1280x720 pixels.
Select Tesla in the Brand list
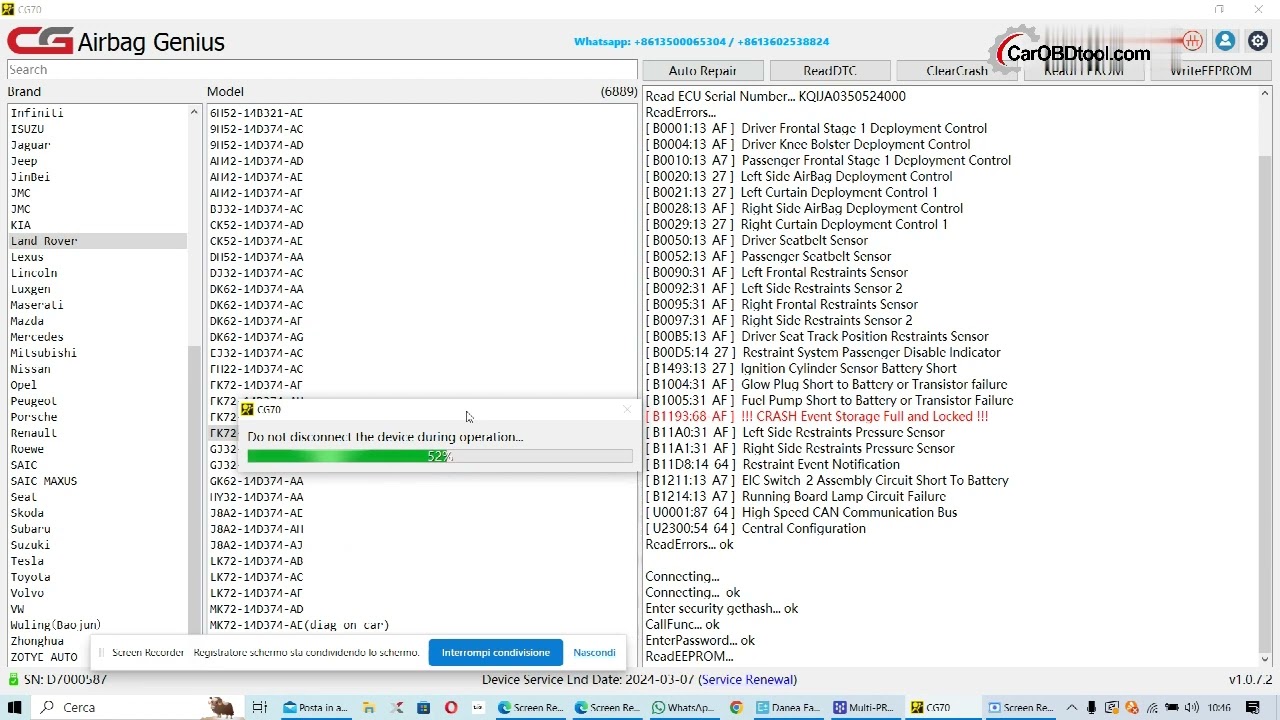[97, 561]
